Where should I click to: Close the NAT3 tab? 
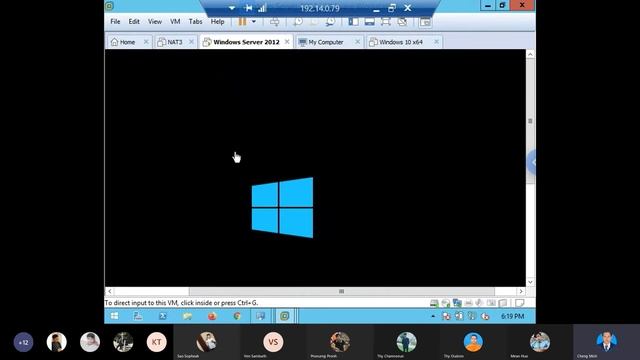191,42
